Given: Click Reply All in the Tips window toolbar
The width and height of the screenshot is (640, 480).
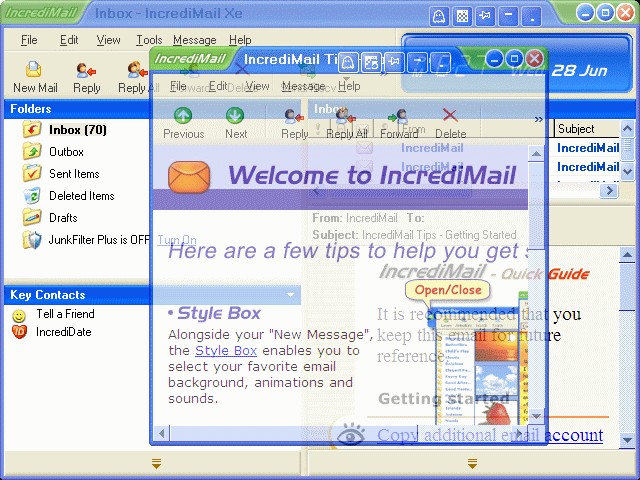Looking at the screenshot, I should (347, 123).
